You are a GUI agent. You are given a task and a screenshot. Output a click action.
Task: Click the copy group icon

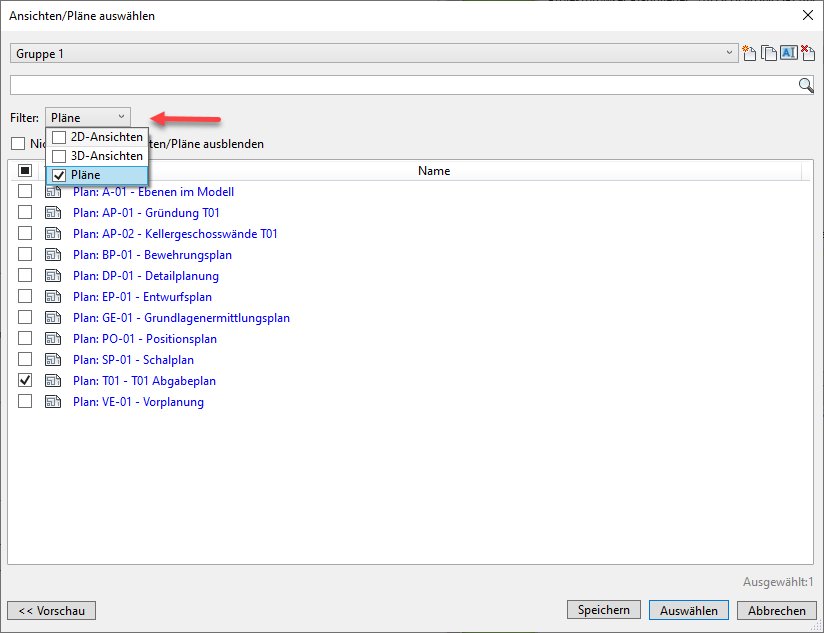[x=768, y=54]
